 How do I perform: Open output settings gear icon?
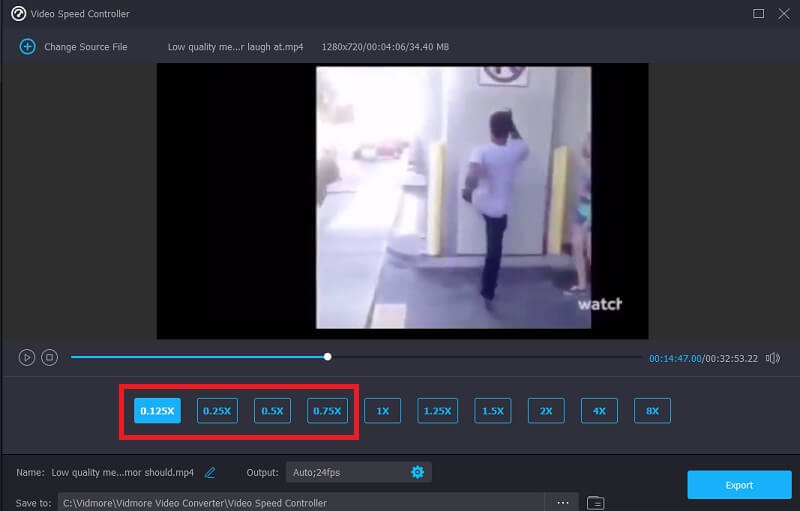pos(417,472)
